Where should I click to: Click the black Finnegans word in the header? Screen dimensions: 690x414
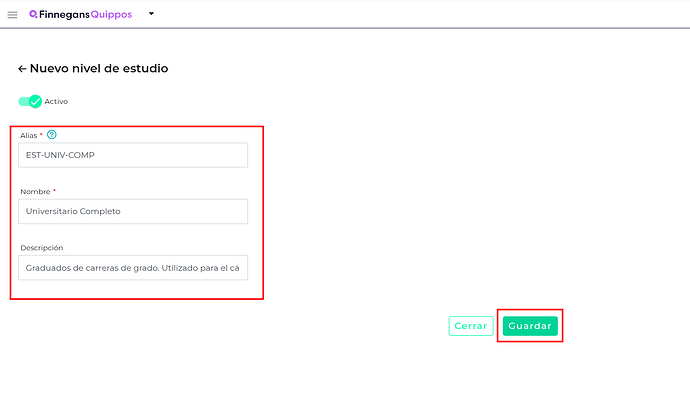click(x=64, y=15)
